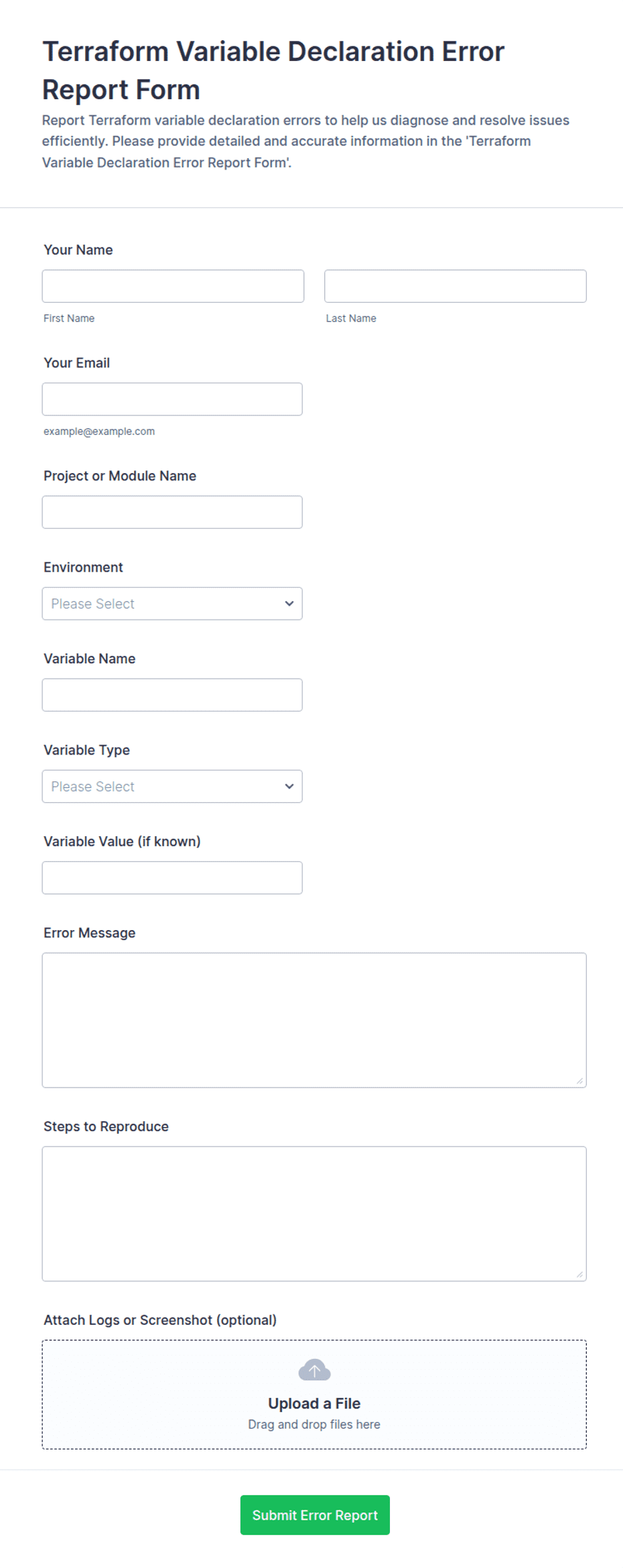
Task: Focus the First Name input field
Action: 173,286
